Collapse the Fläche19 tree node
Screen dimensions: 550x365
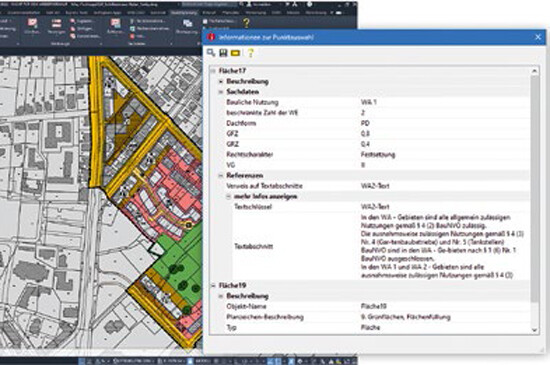pos(213,285)
